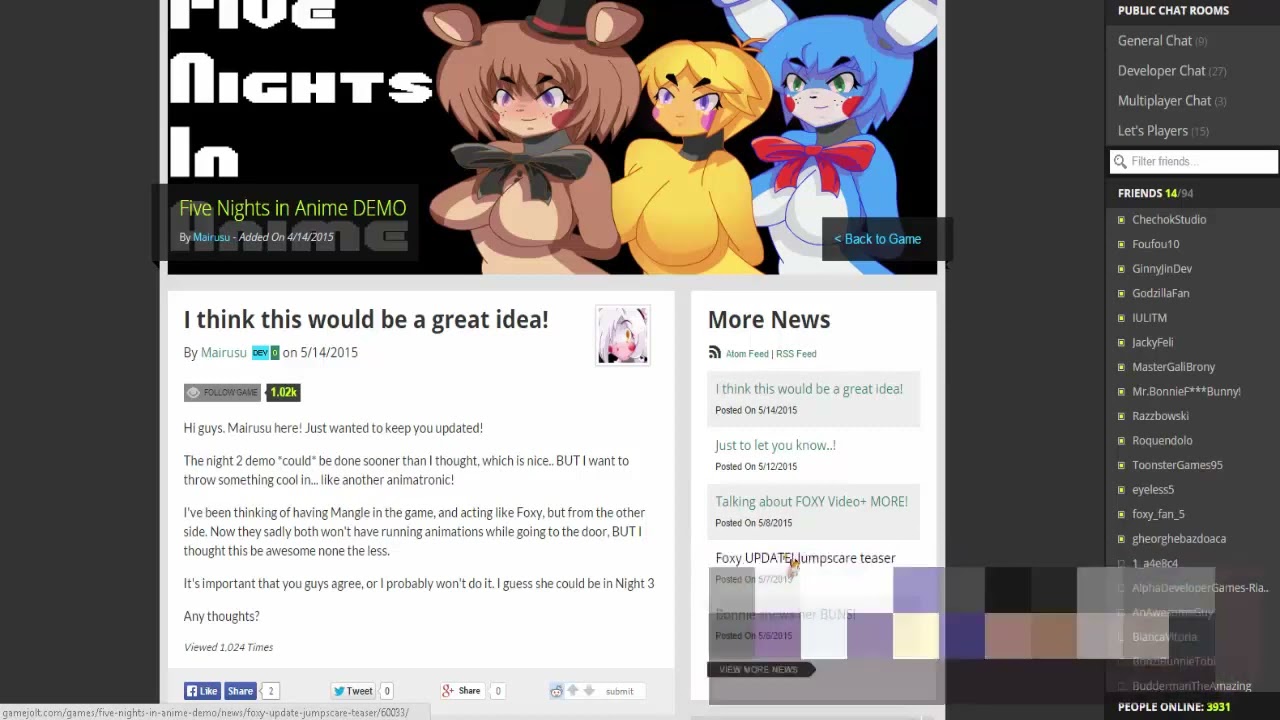Open chat with friend ToonsterGames95
The width and height of the screenshot is (1280, 720).
point(1177,465)
